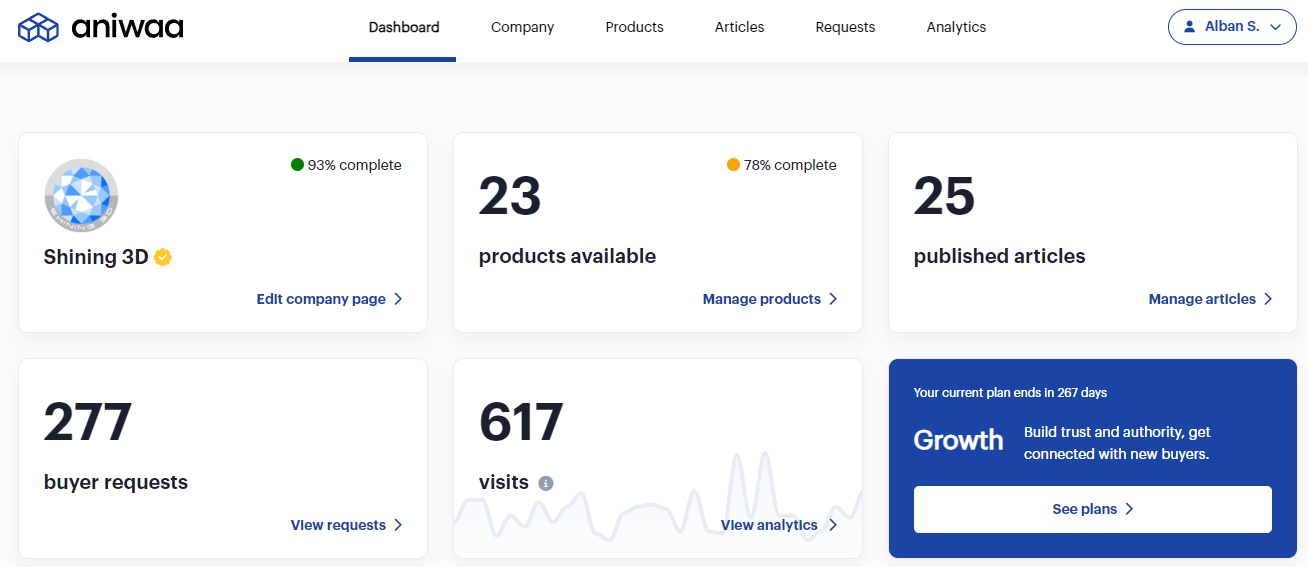
Task: Click the yellow verified badge next to Shining 3D
Action: [x=163, y=257]
